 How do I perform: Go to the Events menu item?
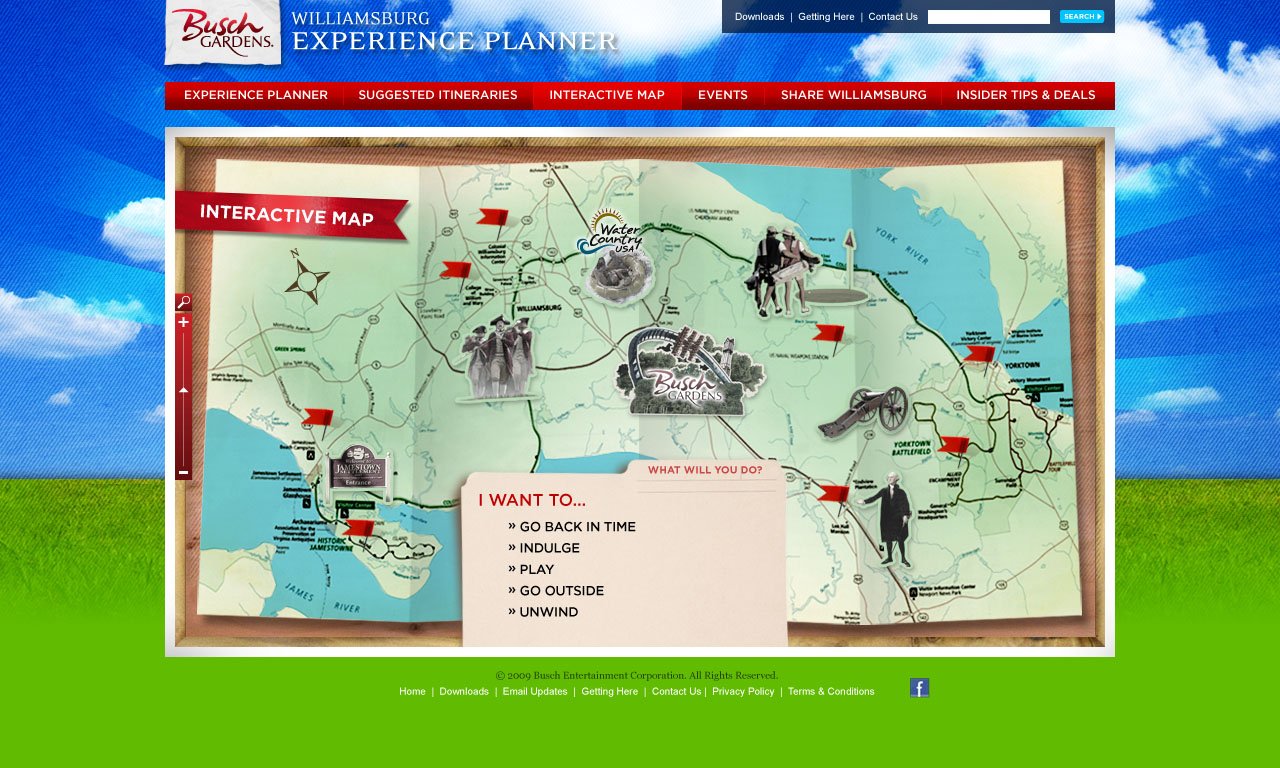(x=723, y=96)
